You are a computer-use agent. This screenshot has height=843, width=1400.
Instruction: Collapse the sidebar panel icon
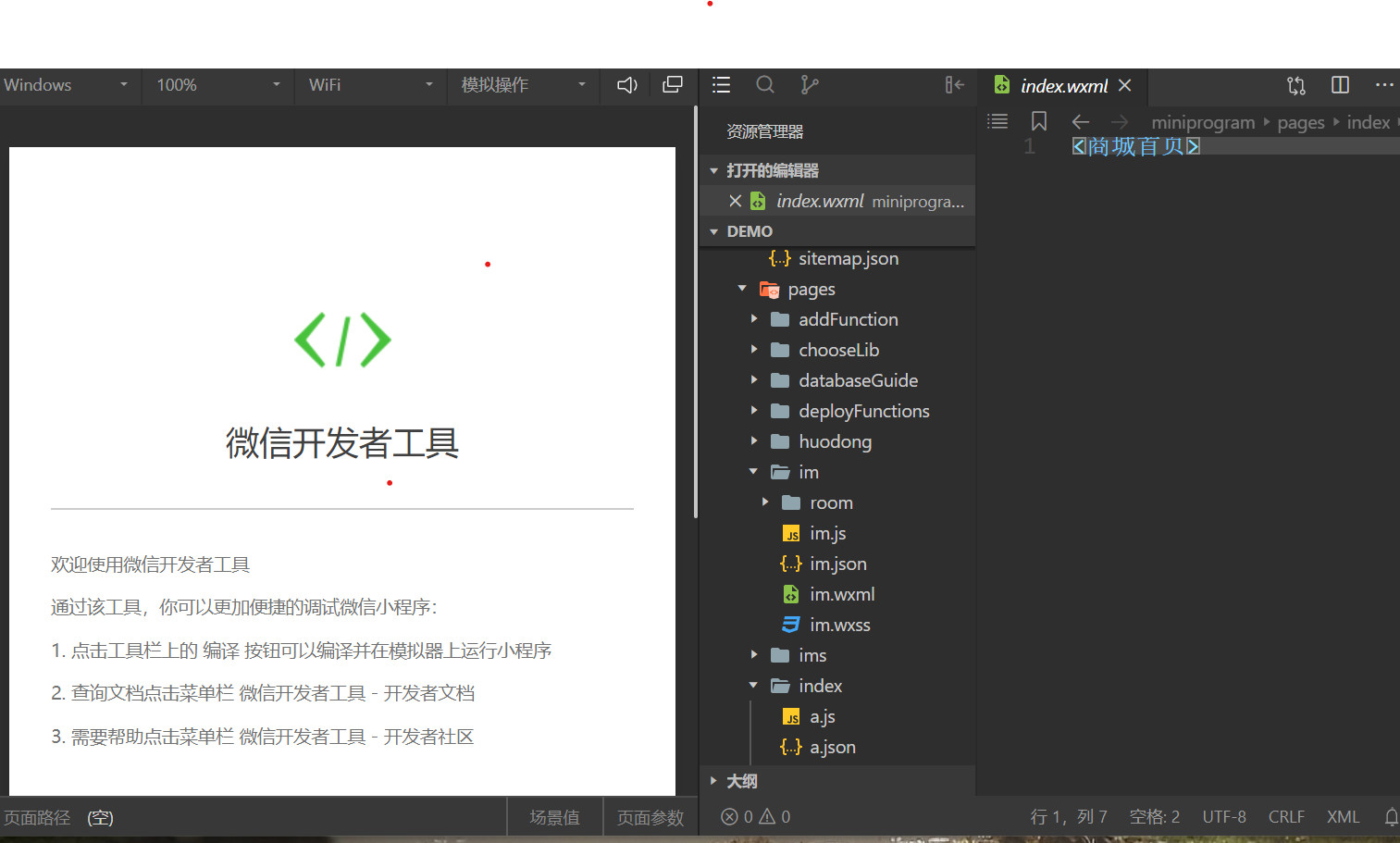point(955,85)
